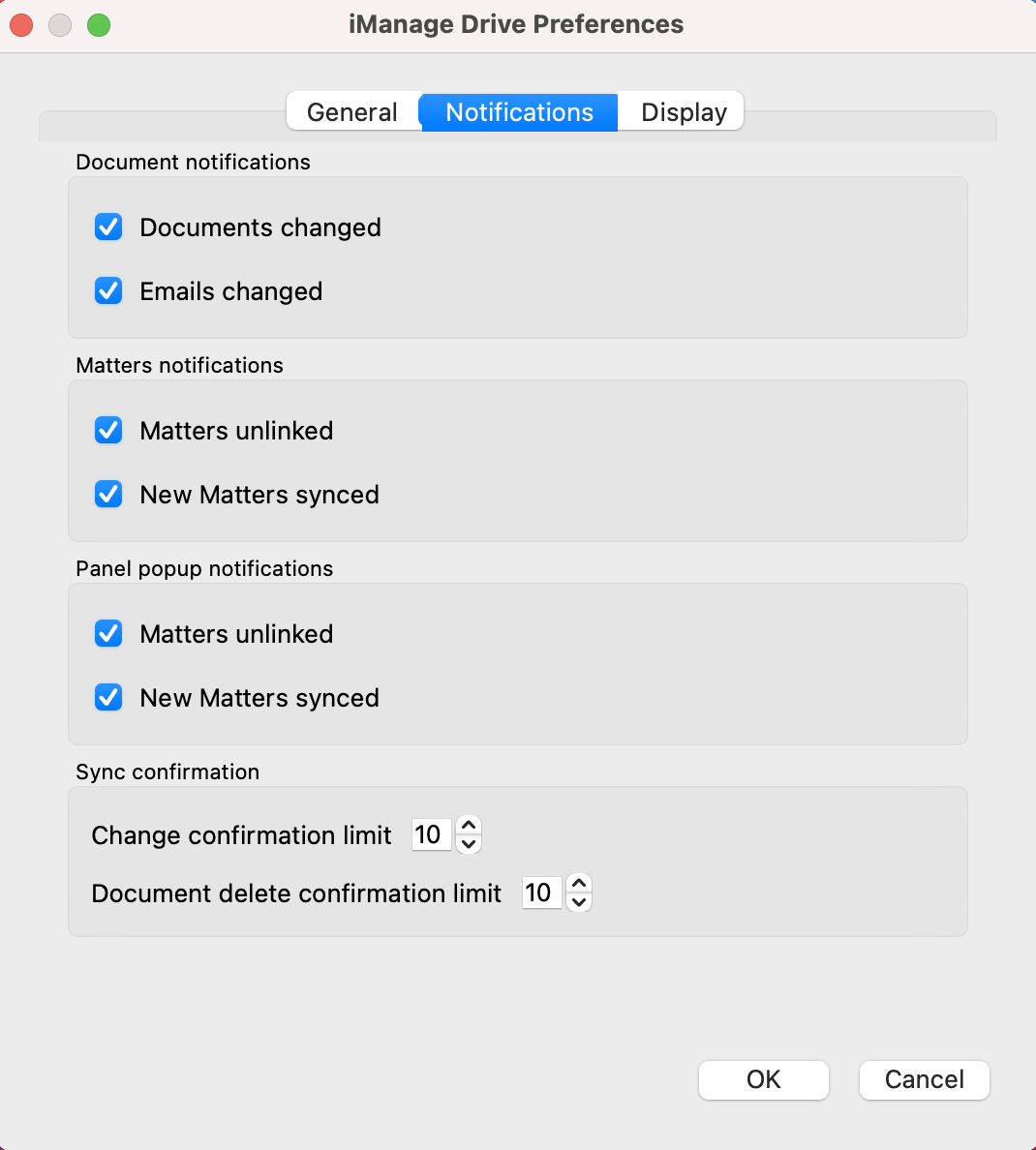Image resolution: width=1036 pixels, height=1150 pixels.
Task: Switch to the General tab
Action: click(x=352, y=111)
